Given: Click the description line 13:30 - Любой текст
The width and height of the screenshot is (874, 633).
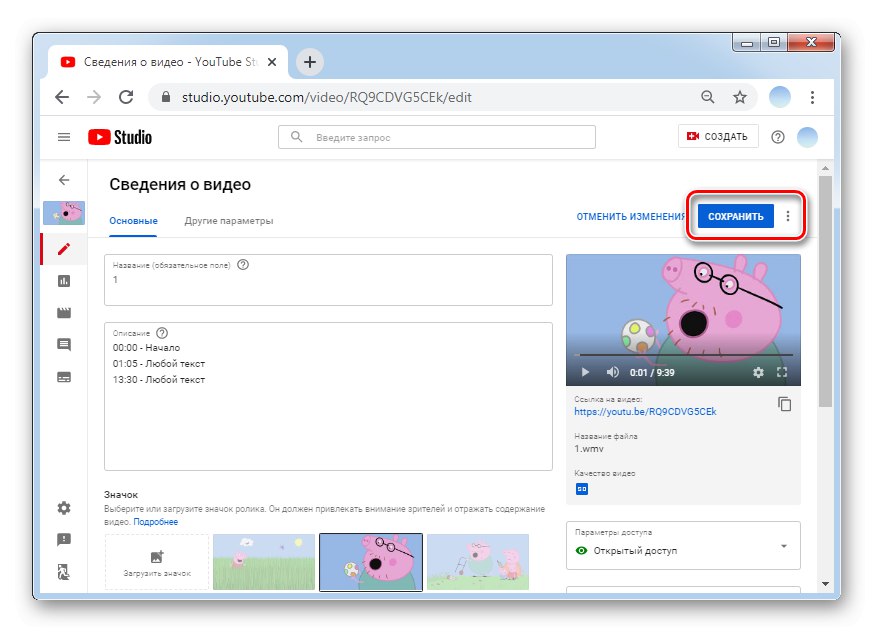Looking at the screenshot, I should pos(159,380).
